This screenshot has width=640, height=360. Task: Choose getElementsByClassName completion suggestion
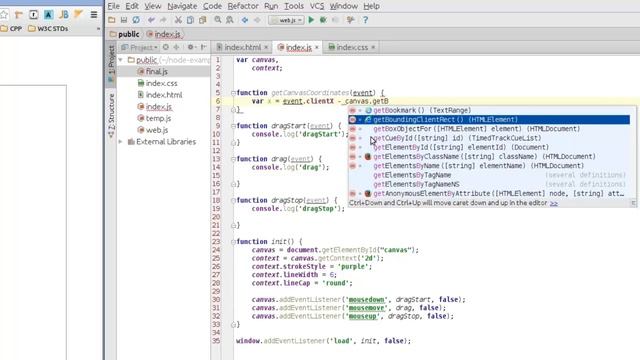point(489,157)
